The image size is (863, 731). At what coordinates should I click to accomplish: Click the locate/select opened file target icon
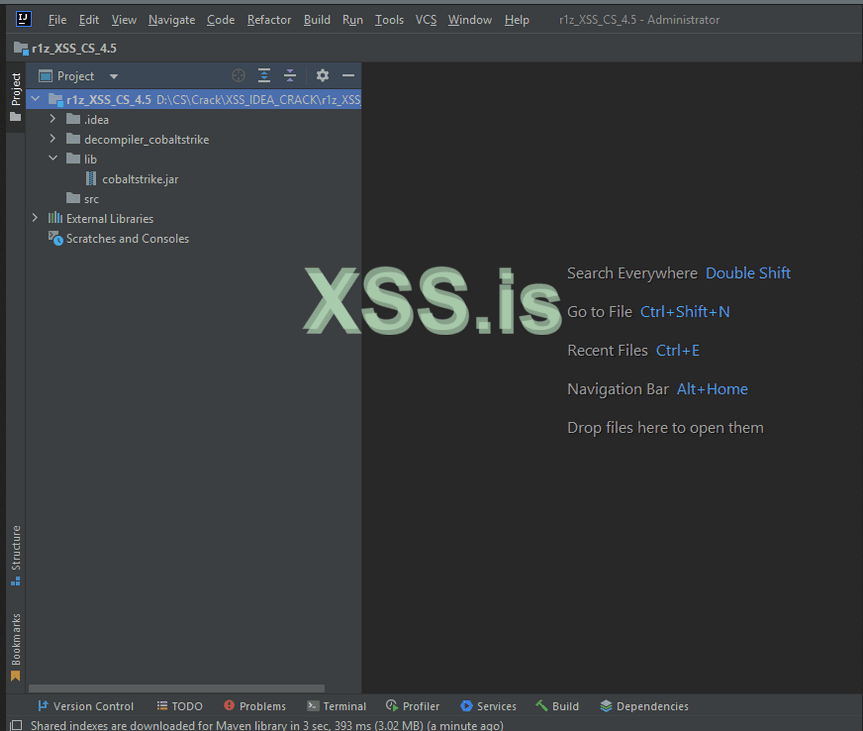click(238, 75)
